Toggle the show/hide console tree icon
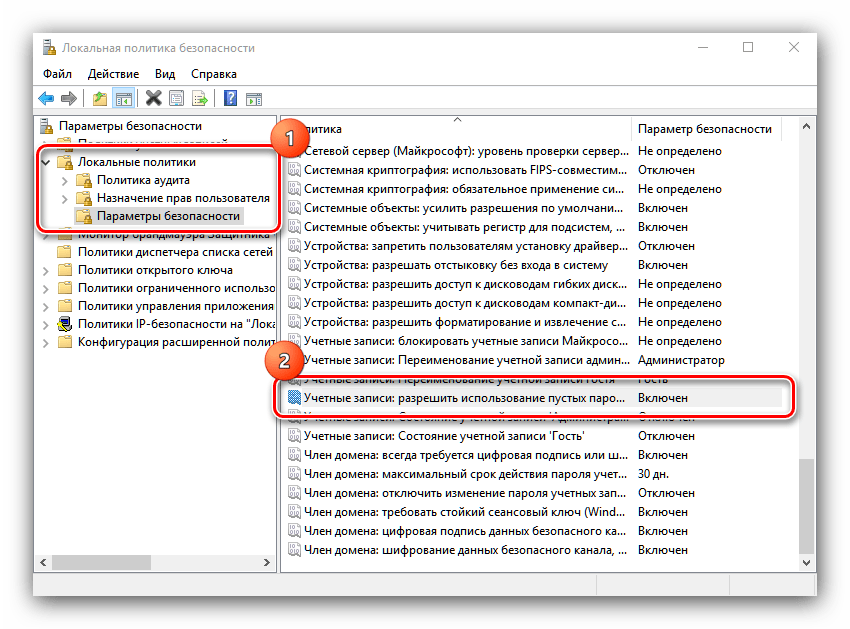Image resolution: width=850 pixels, height=629 pixels. (123, 98)
